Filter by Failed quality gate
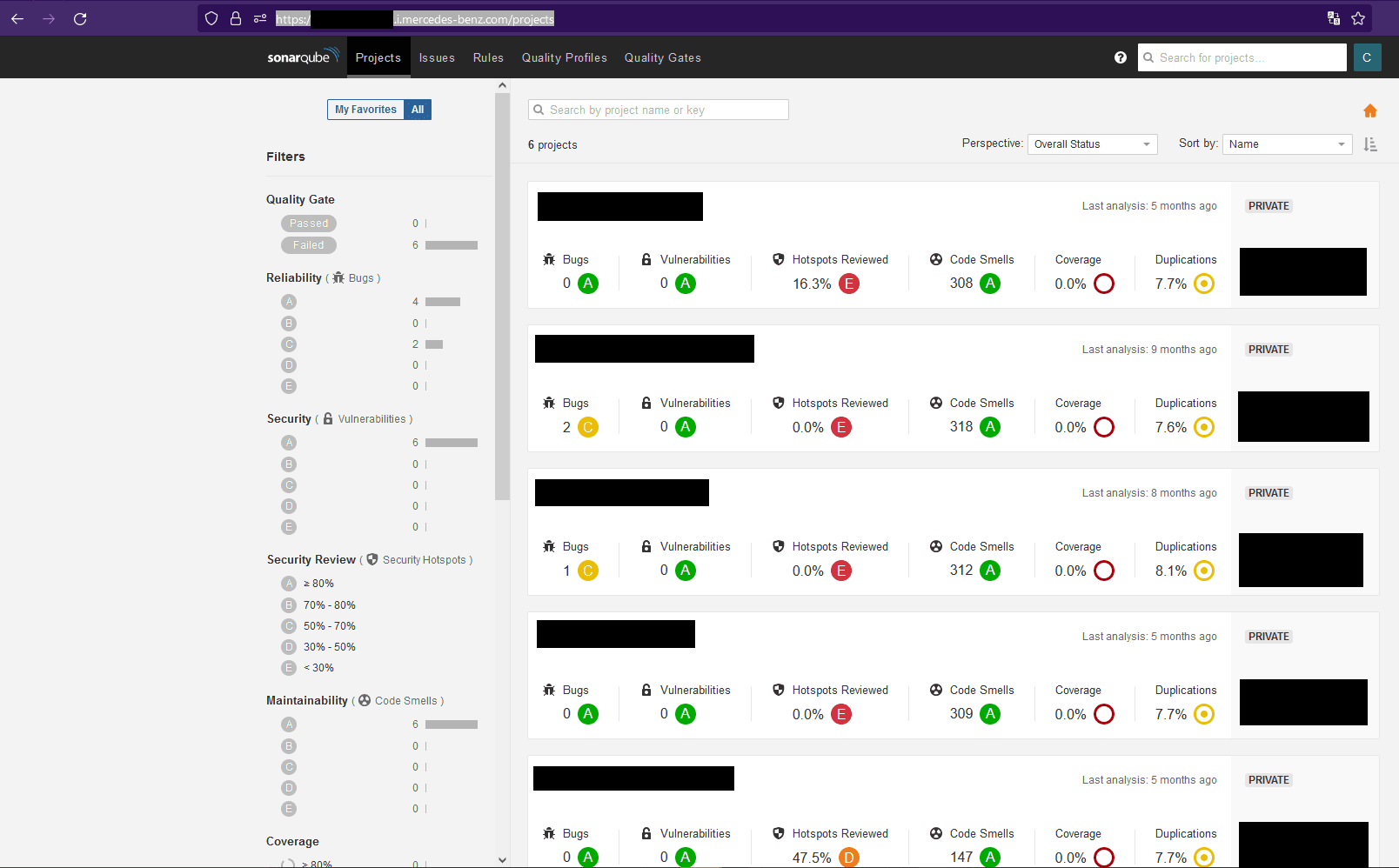The height and width of the screenshot is (868, 1399). click(309, 245)
